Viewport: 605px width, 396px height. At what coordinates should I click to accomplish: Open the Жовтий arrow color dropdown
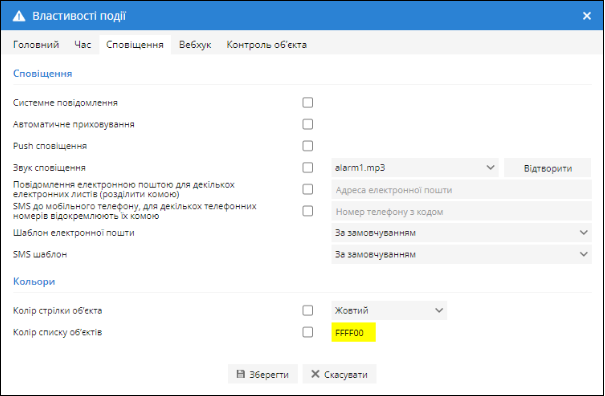coord(389,310)
